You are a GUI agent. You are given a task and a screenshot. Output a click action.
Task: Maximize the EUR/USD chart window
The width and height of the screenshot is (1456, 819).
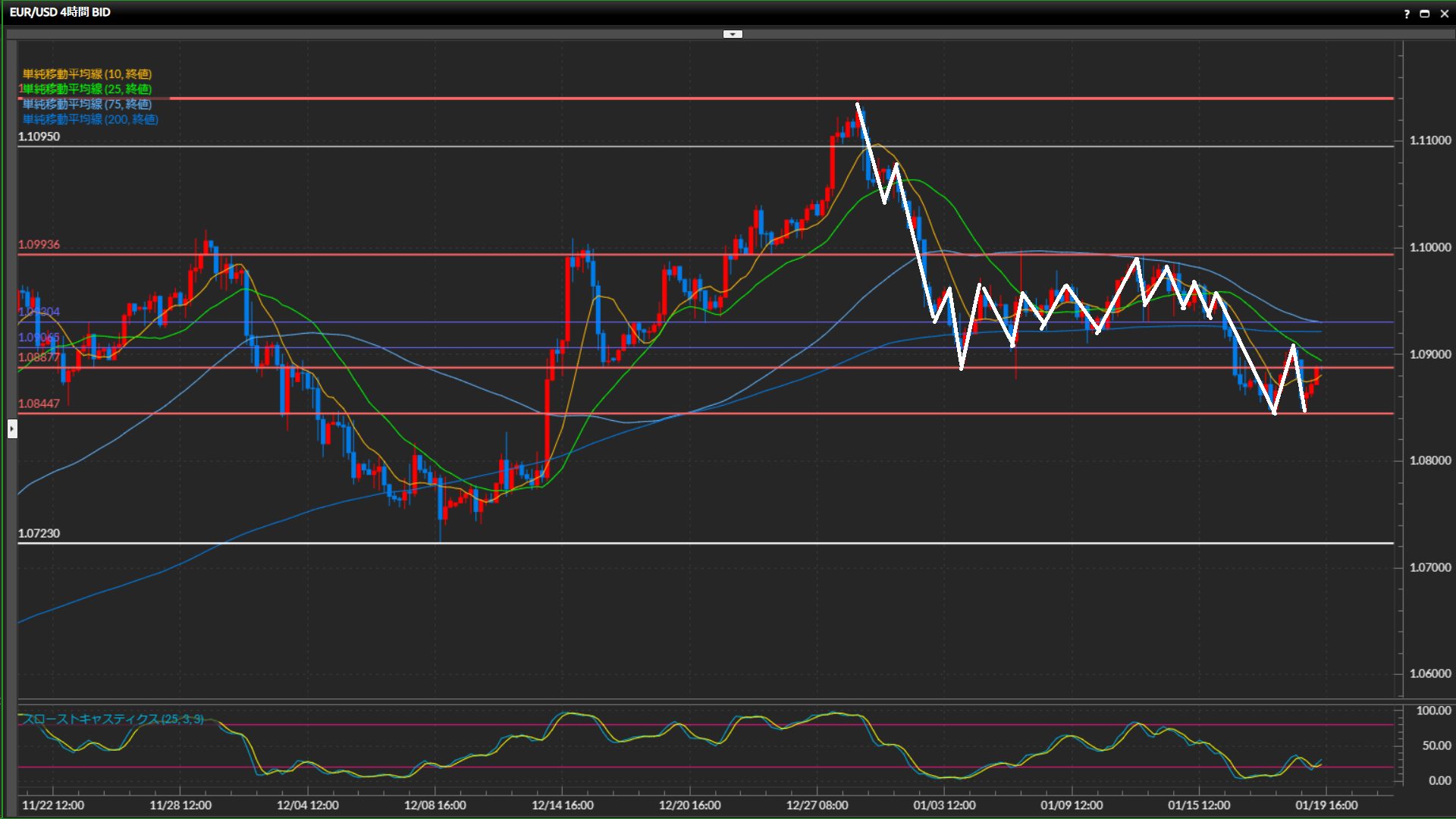[1425, 14]
